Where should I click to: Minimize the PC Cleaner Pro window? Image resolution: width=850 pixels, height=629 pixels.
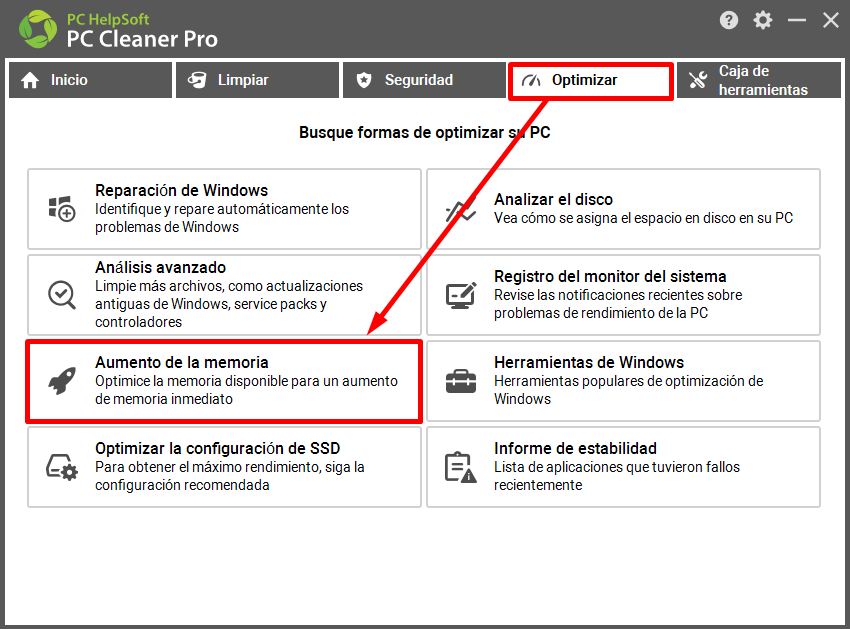click(x=797, y=21)
